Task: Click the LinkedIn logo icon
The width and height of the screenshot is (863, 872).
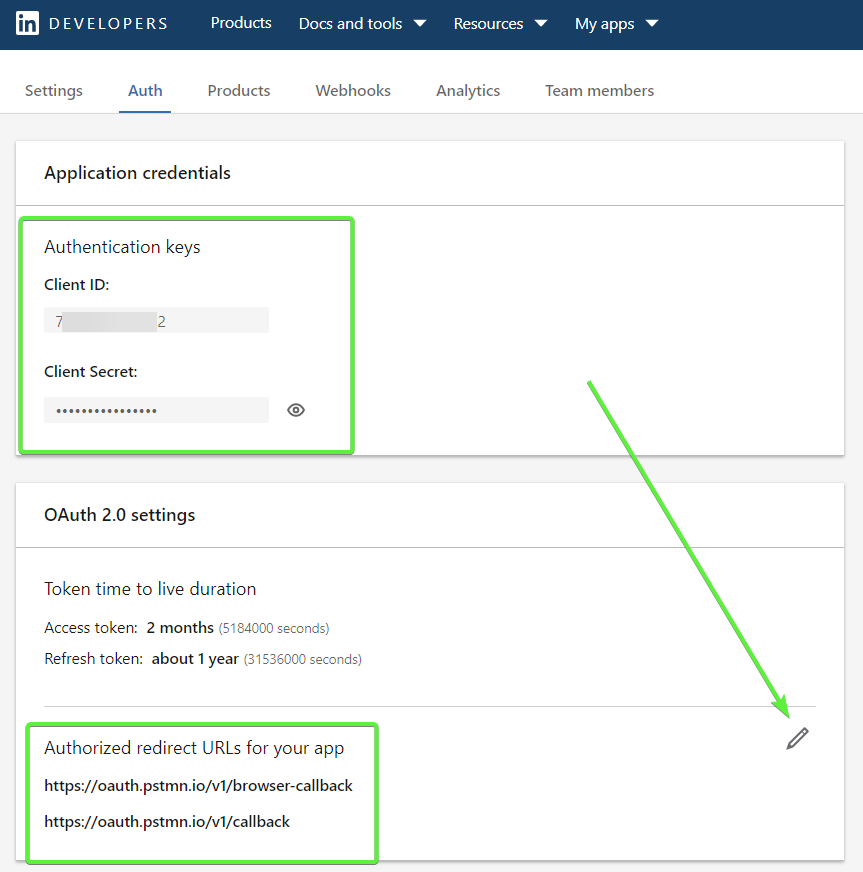Action: point(27,23)
